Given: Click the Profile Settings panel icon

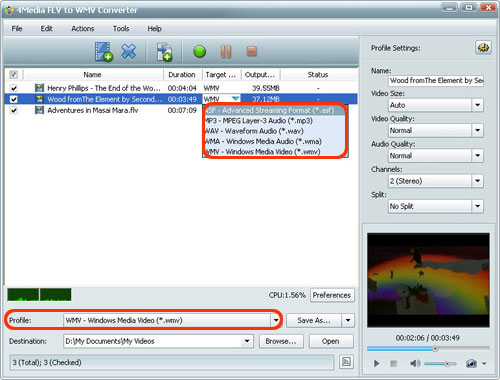Looking at the screenshot, I should [483, 48].
